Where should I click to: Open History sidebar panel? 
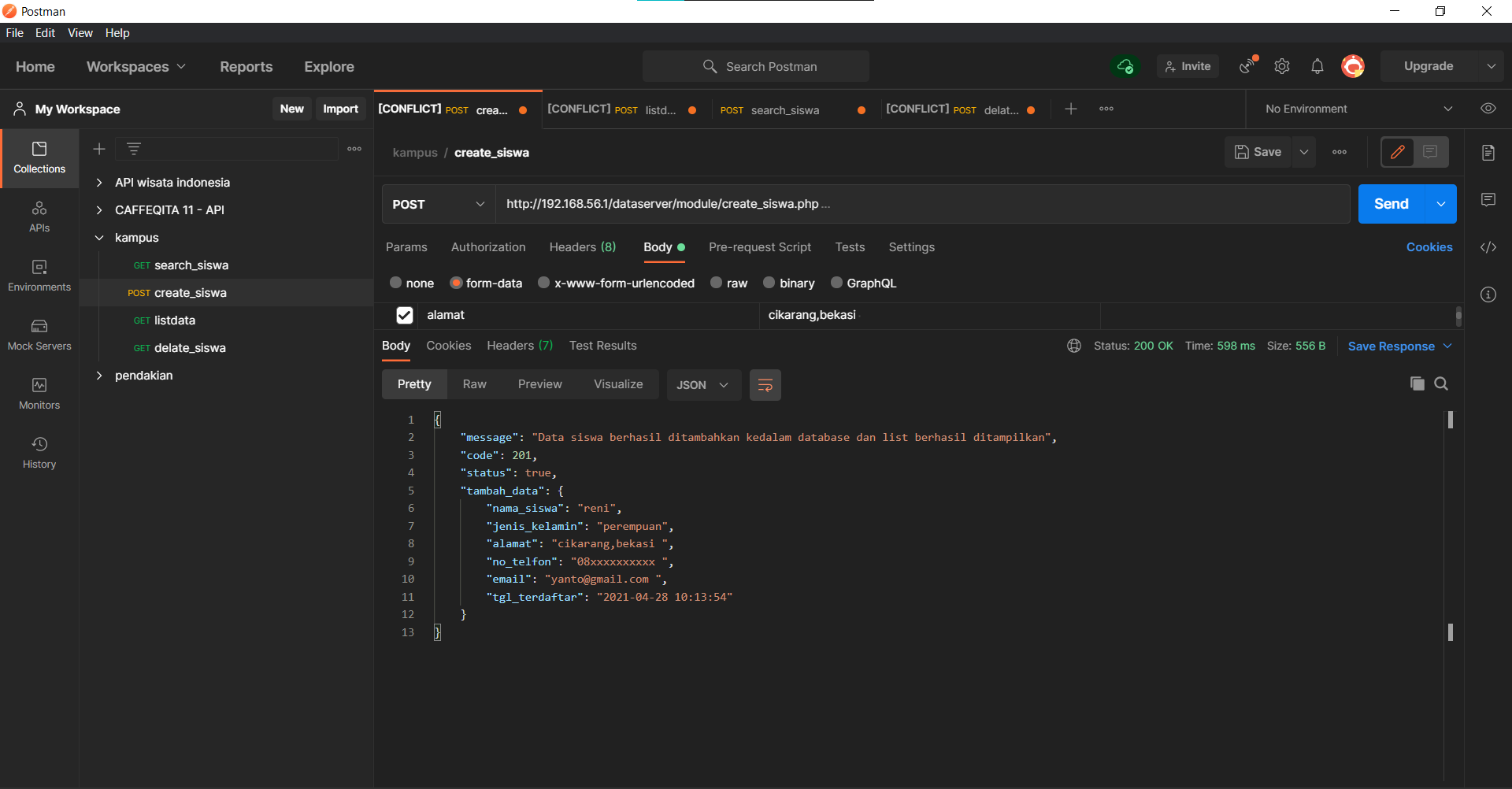[39, 454]
